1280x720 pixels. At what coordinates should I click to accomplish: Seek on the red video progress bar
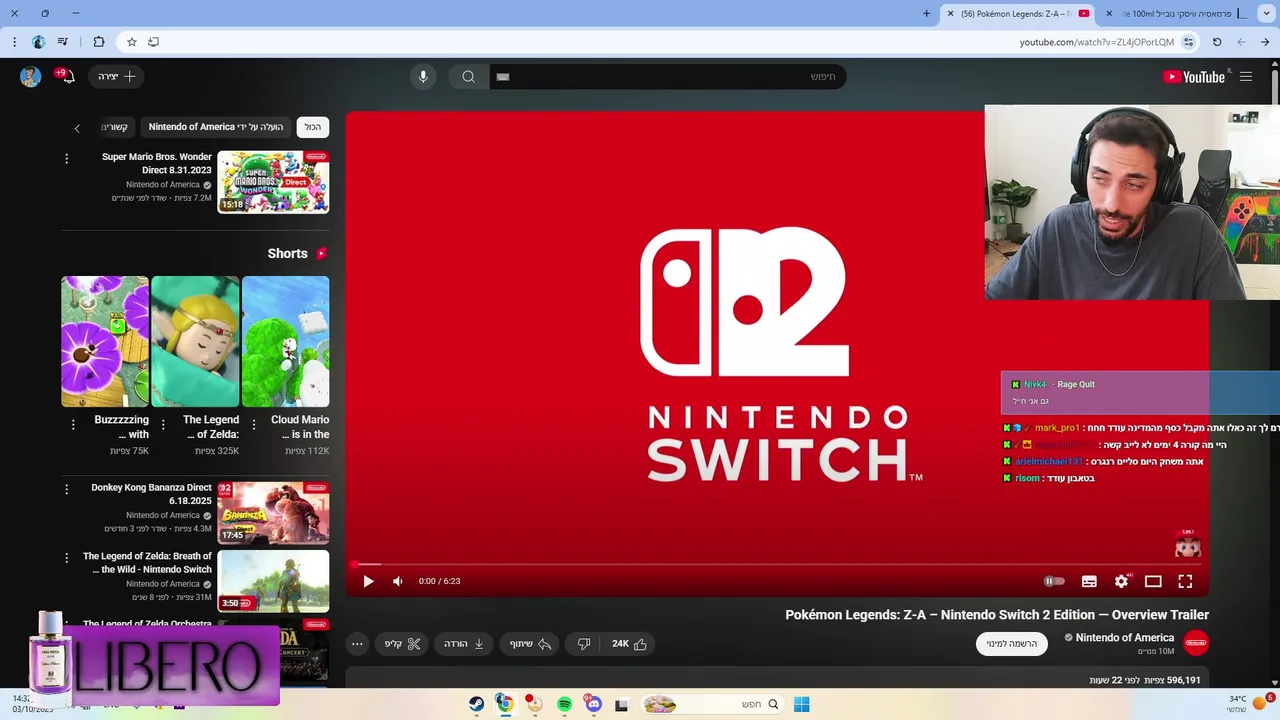click(777, 564)
